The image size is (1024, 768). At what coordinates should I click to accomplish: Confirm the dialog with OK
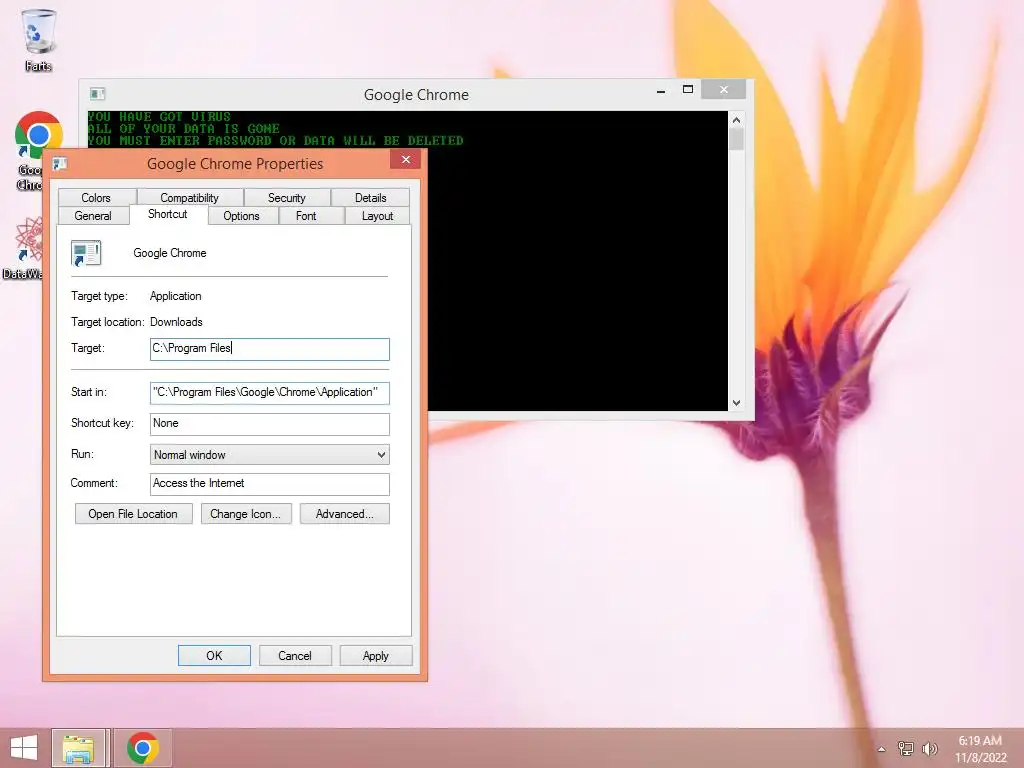pos(214,656)
